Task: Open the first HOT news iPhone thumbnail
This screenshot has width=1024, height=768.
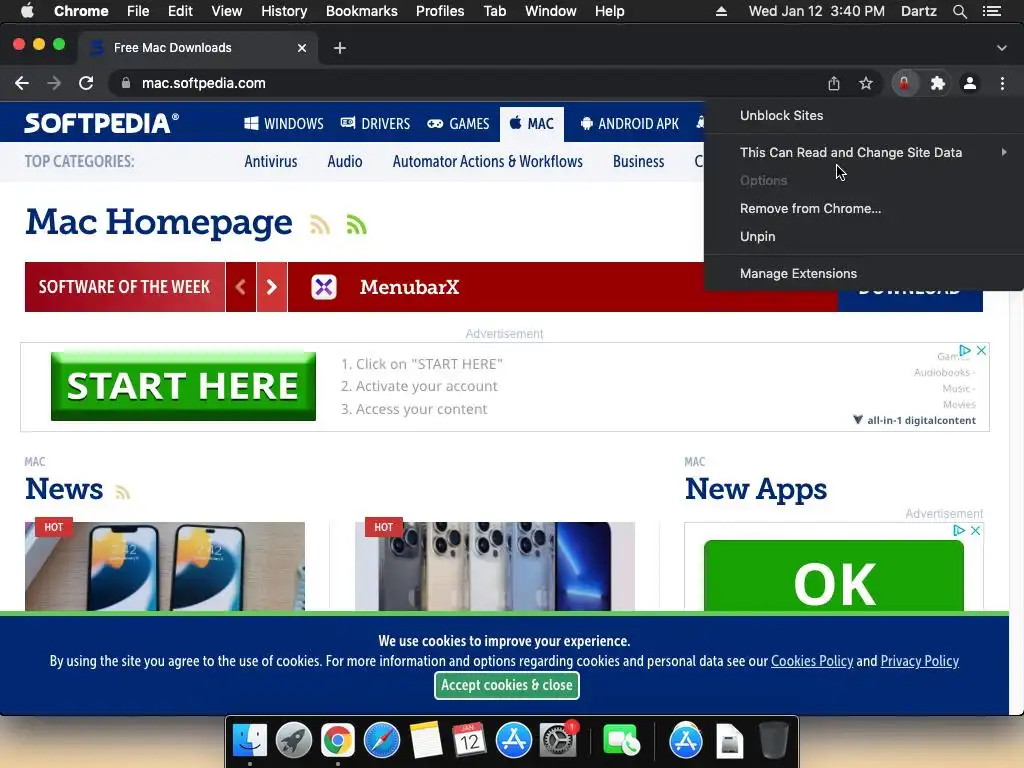Action: point(165,566)
